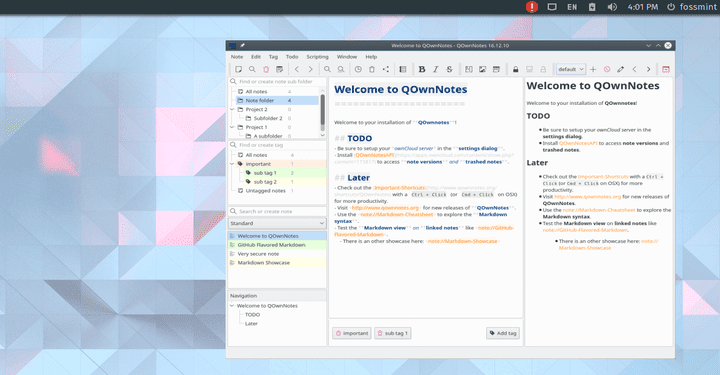Open volume control in top panel

[x=612, y=7]
